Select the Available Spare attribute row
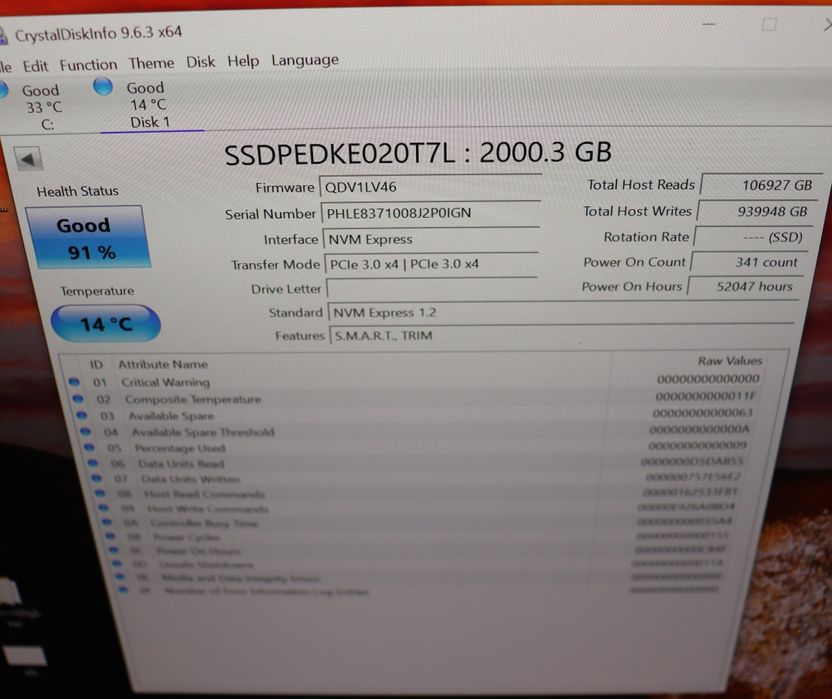Viewport: 832px width, 699px height. [417, 415]
